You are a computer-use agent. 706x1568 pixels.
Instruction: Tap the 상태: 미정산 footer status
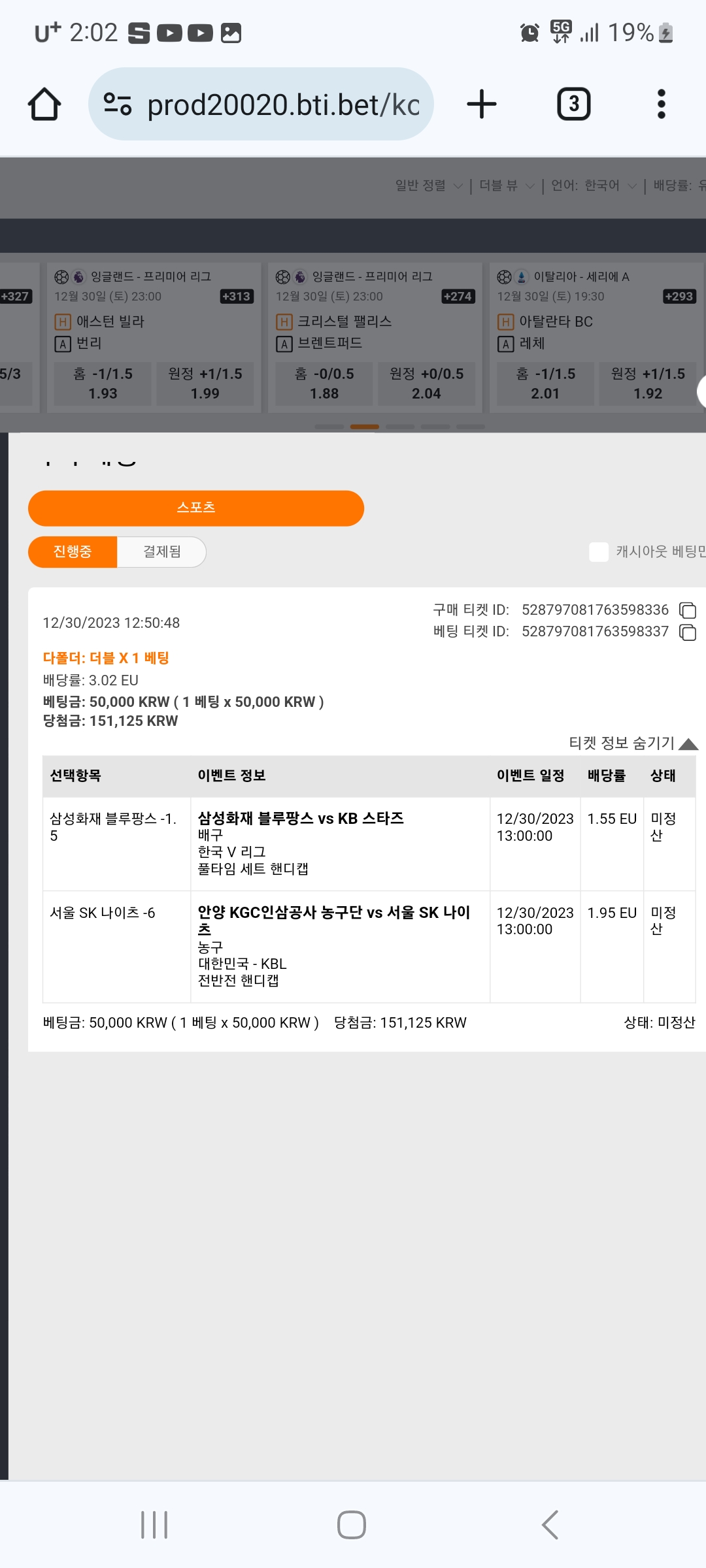tap(660, 1022)
